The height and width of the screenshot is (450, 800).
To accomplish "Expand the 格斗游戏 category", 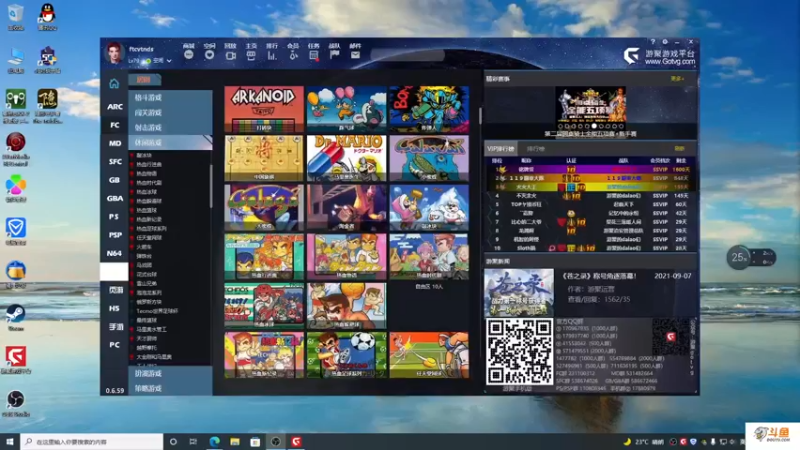I will coord(170,97).
